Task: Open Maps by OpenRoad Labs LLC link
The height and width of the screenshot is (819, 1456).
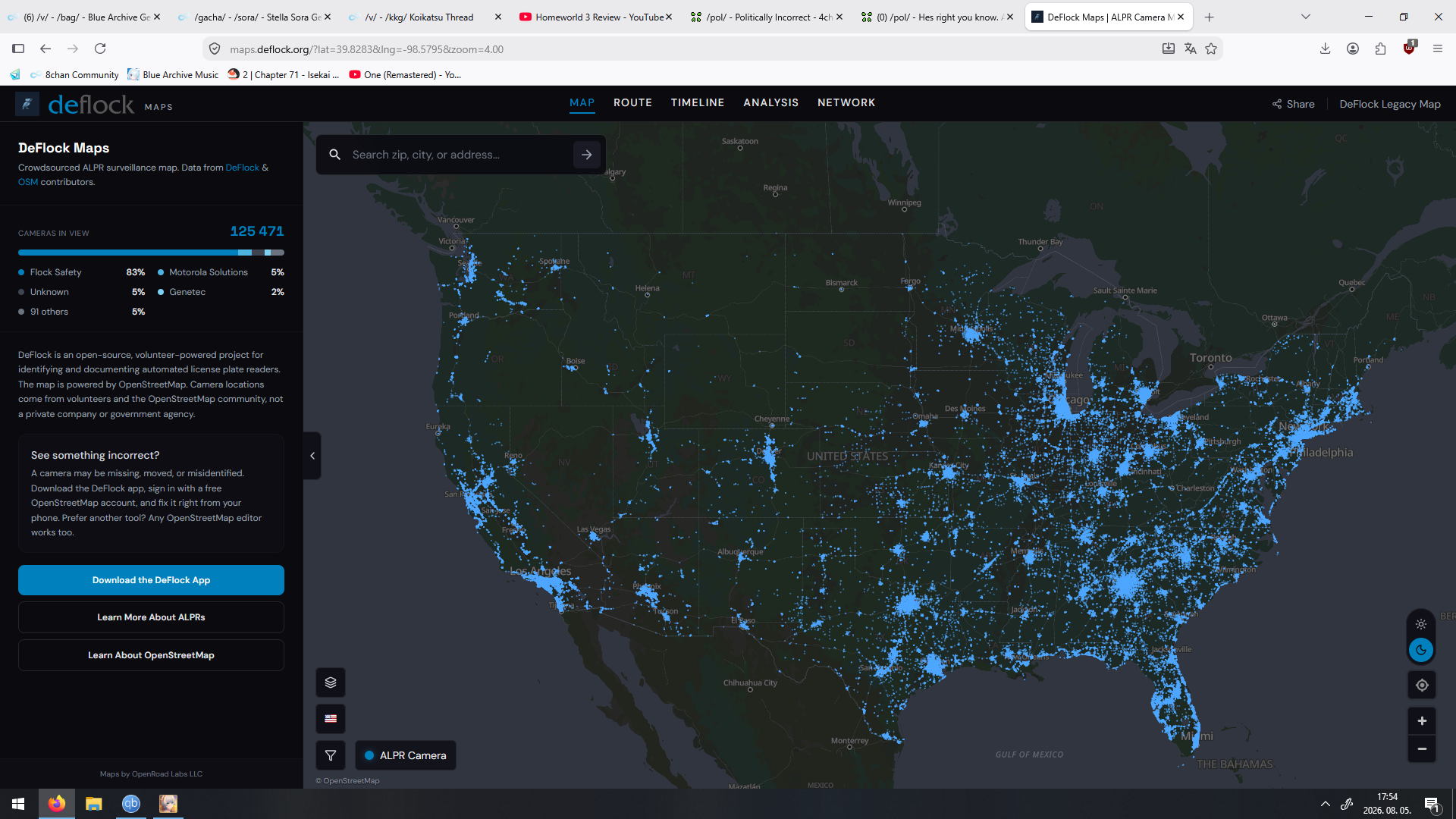Action: point(151,774)
